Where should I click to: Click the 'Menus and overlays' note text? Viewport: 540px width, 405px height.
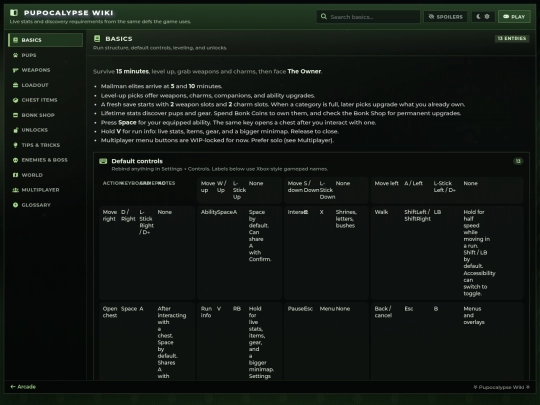(x=474, y=315)
